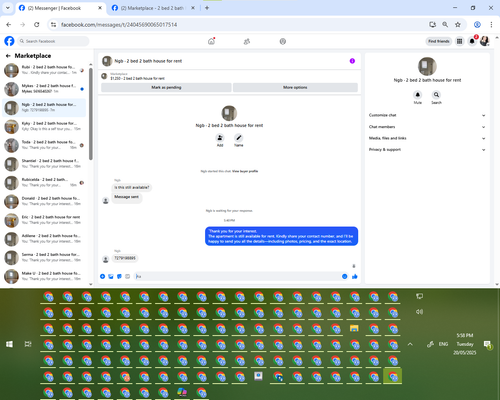Switch to Marketplace - 2 bed 2 bath tab
The image size is (500, 400).
coord(152,8)
